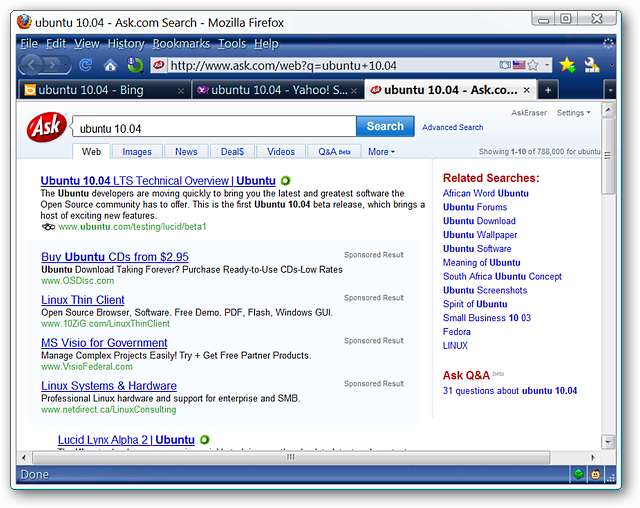Click the Ubuntu Forums related search

475,207
